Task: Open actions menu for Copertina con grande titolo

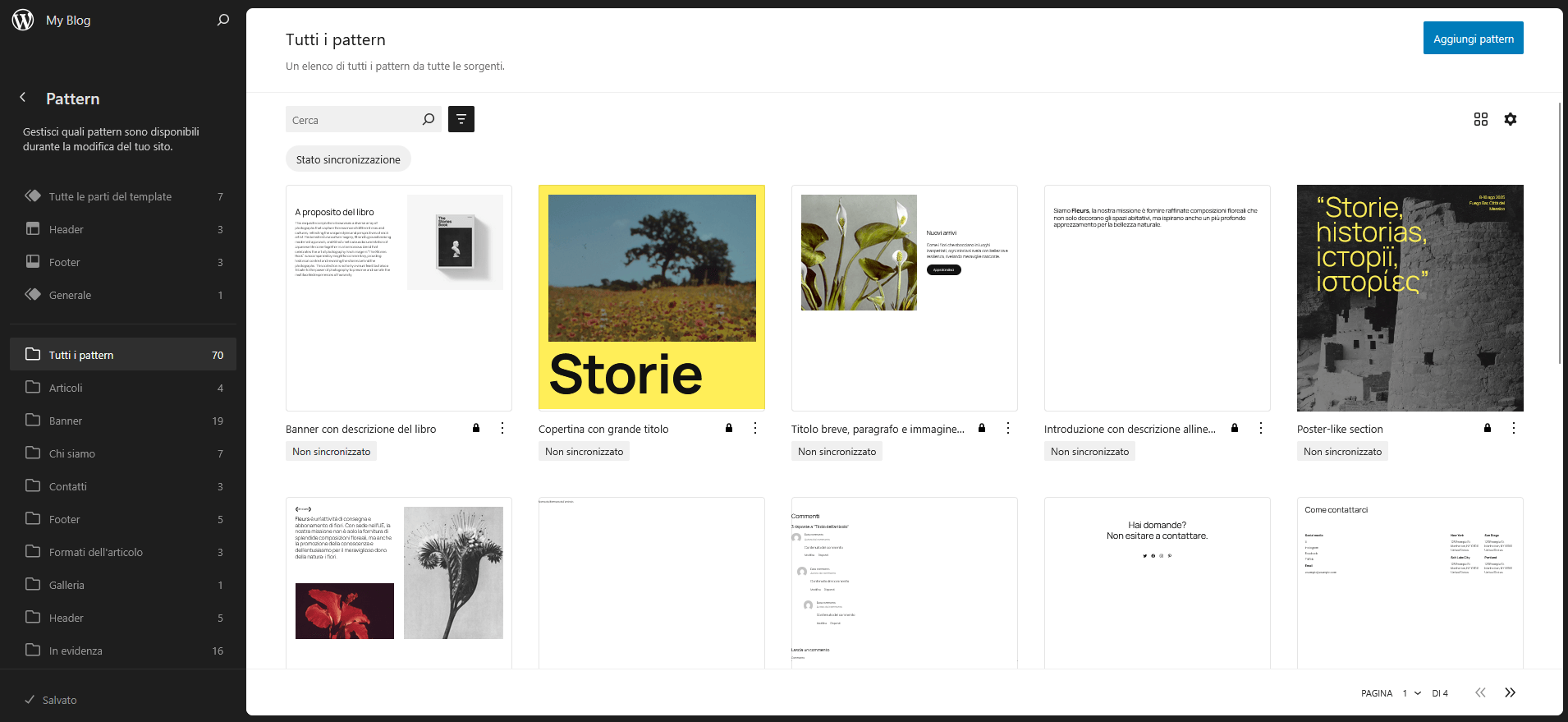Action: click(x=755, y=428)
